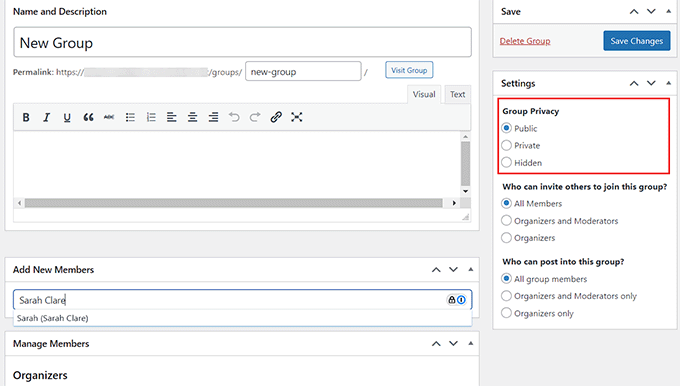
Task: Choose Sarah (Sarah Clare) suggestion
Action: 242,318
